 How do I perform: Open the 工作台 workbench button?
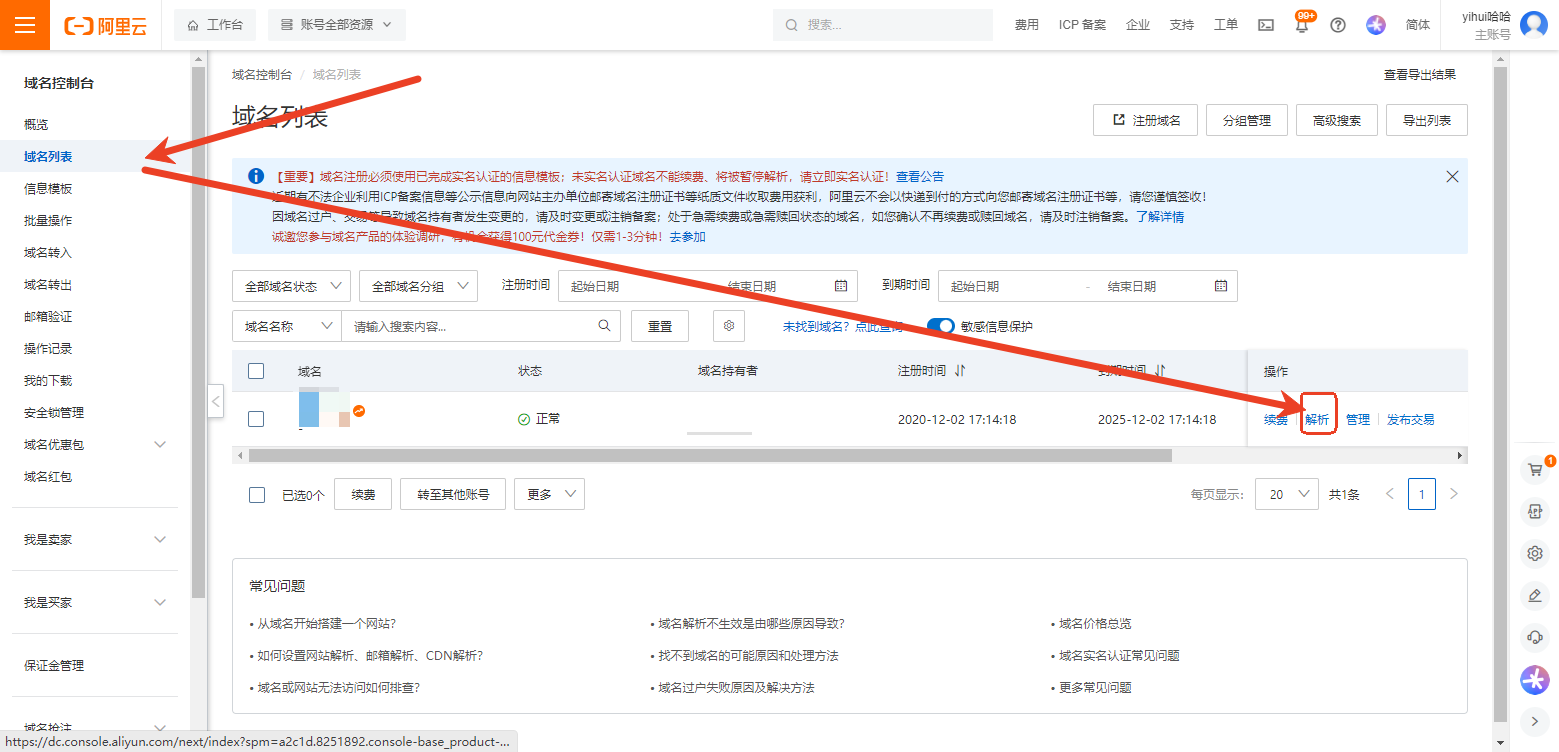215,25
